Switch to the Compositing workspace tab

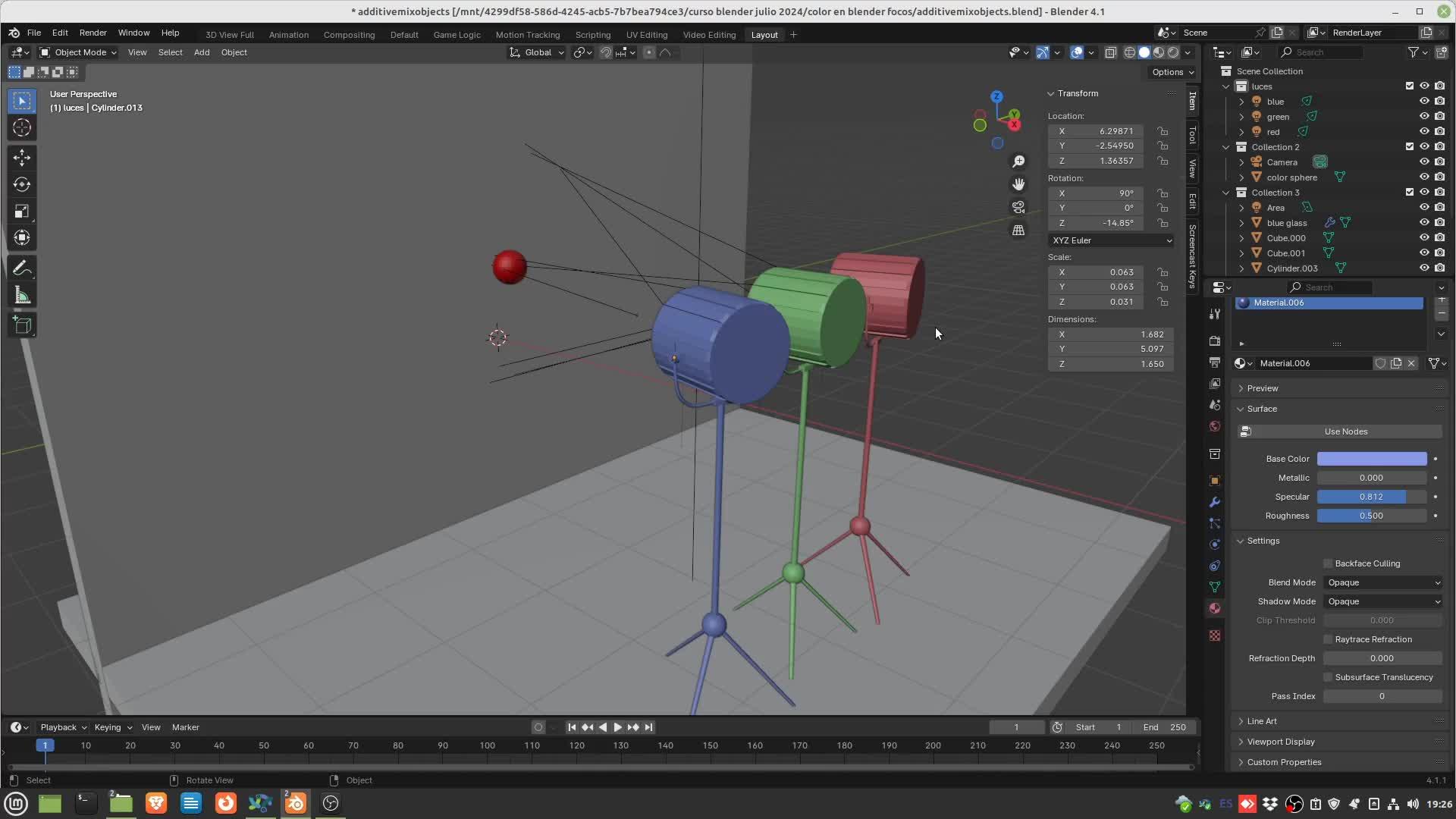coord(349,35)
